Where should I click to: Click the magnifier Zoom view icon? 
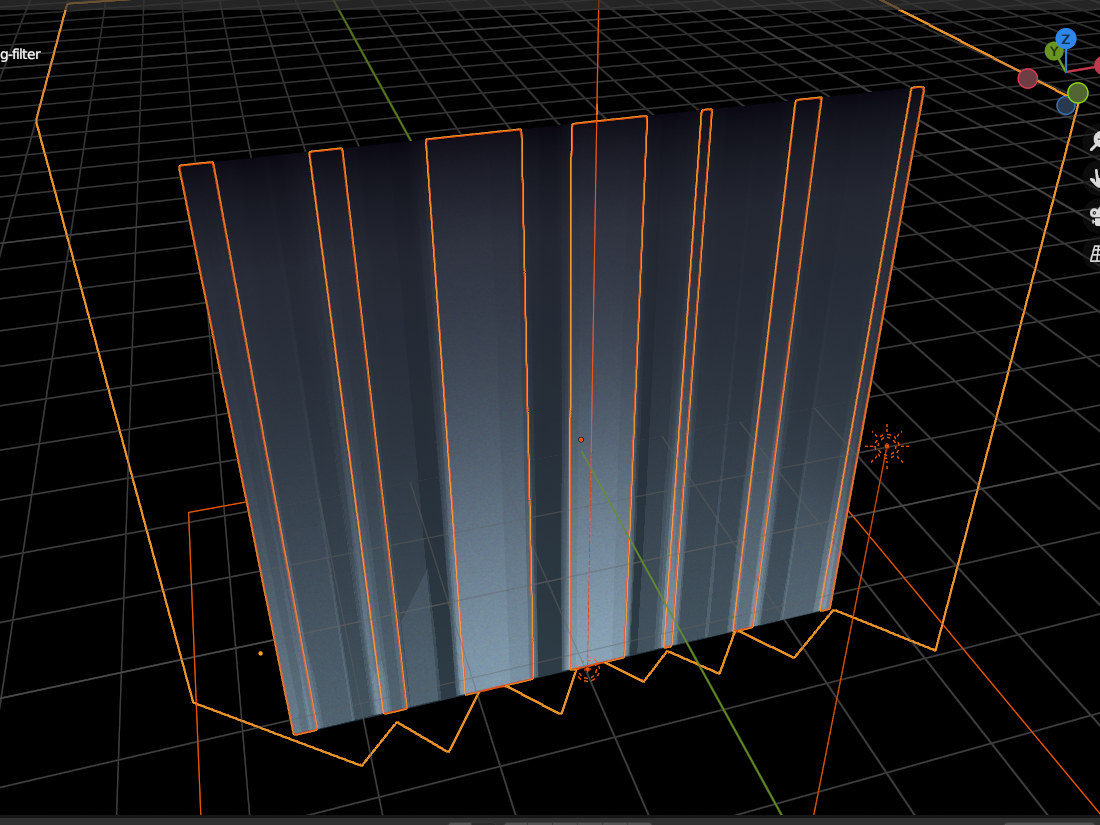click(x=1094, y=141)
